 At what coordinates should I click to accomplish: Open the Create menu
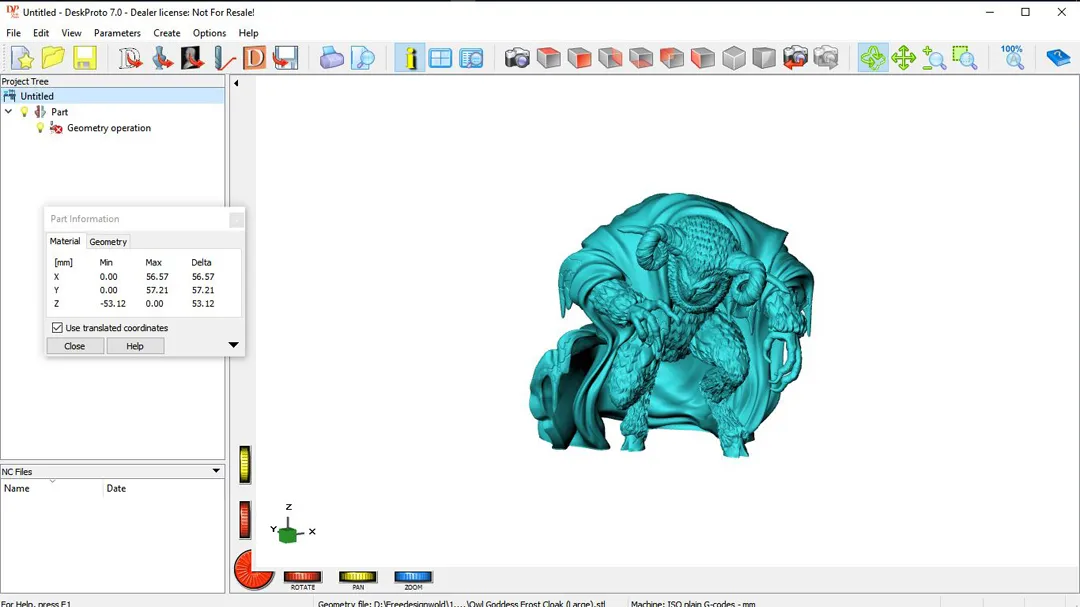tap(167, 33)
